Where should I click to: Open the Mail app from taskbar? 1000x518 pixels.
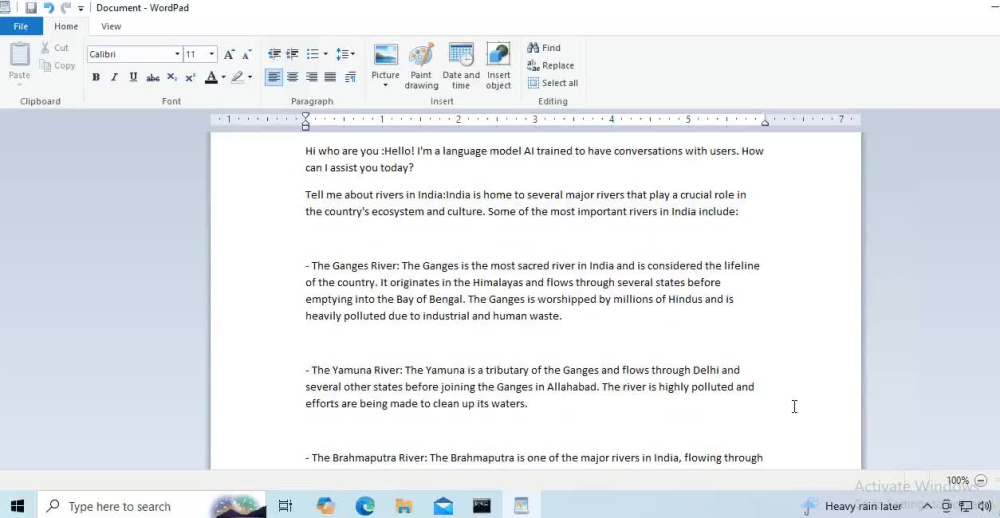(443, 506)
